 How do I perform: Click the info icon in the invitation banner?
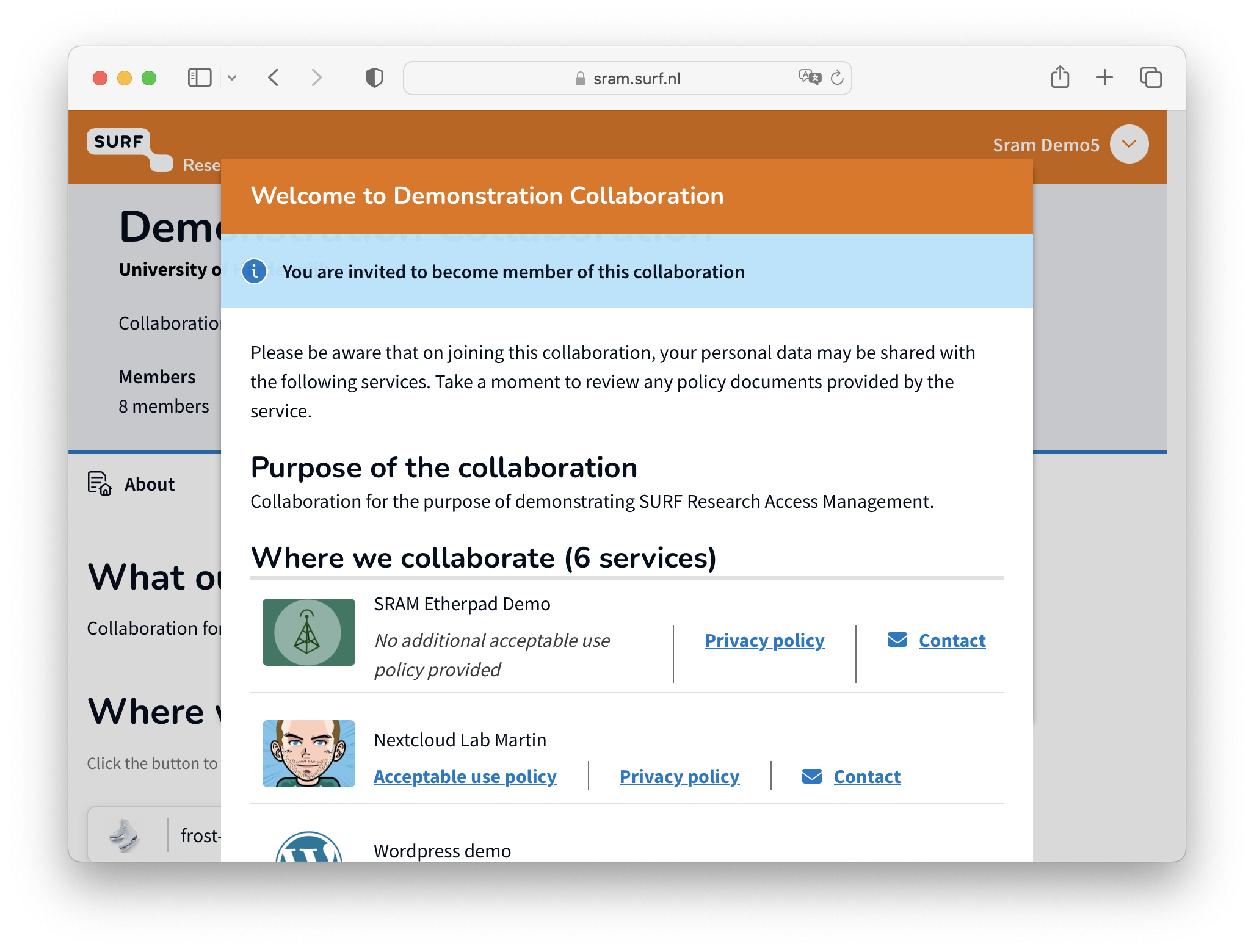pyautogui.click(x=255, y=272)
